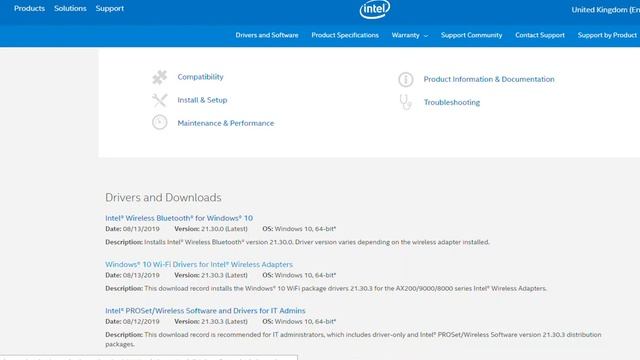Image resolution: width=640 pixels, height=360 pixels.
Task: Open Support by Product navigation item
Action: click(x=607, y=35)
